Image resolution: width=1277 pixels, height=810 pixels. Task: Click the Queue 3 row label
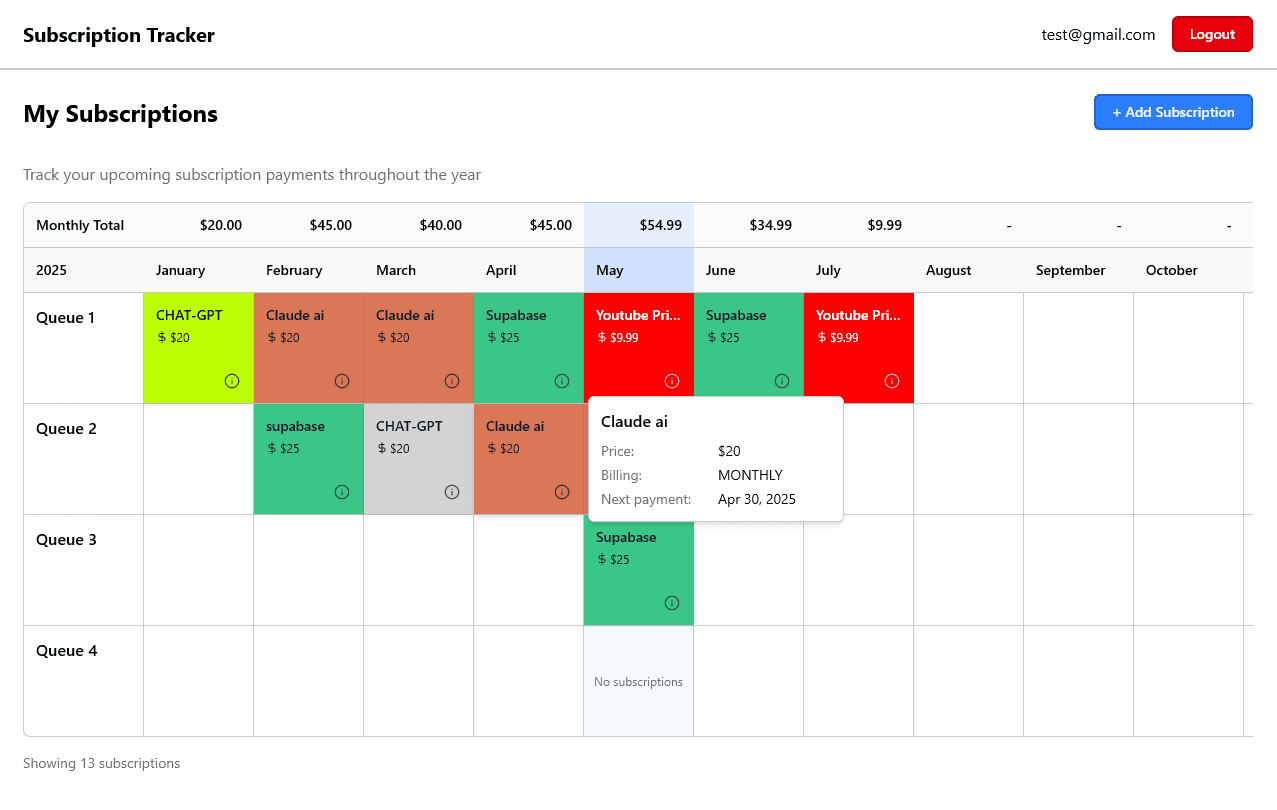coord(66,540)
